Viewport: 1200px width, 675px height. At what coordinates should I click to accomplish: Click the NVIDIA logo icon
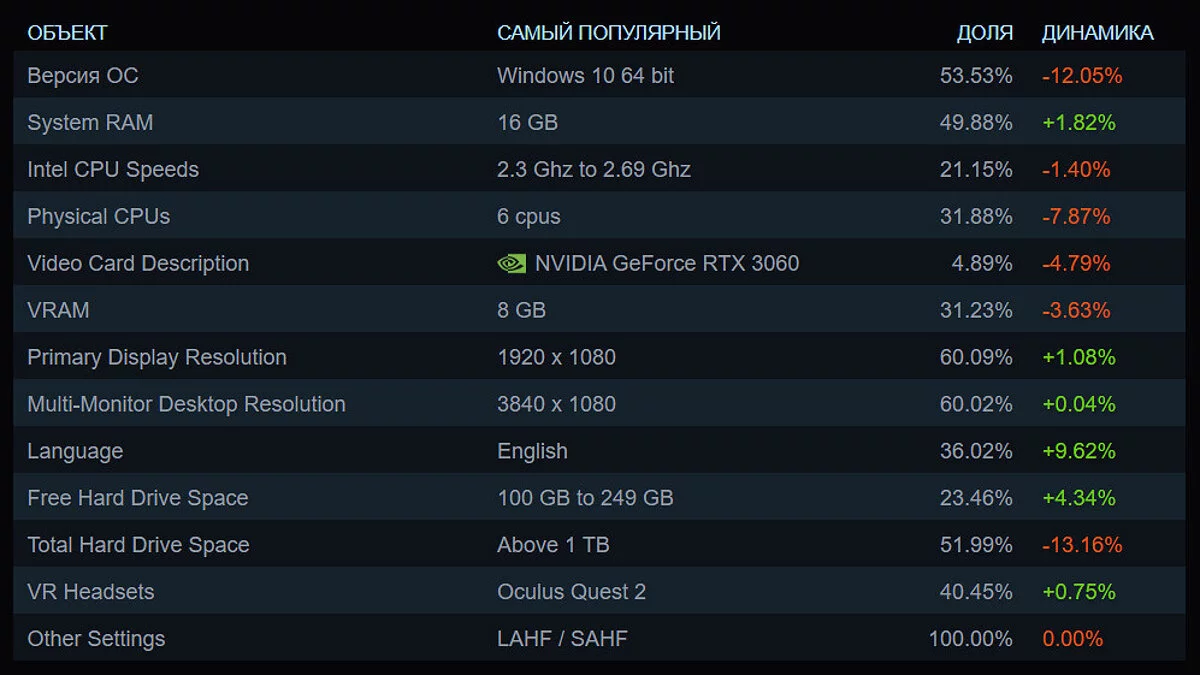pyautogui.click(x=511, y=264)
